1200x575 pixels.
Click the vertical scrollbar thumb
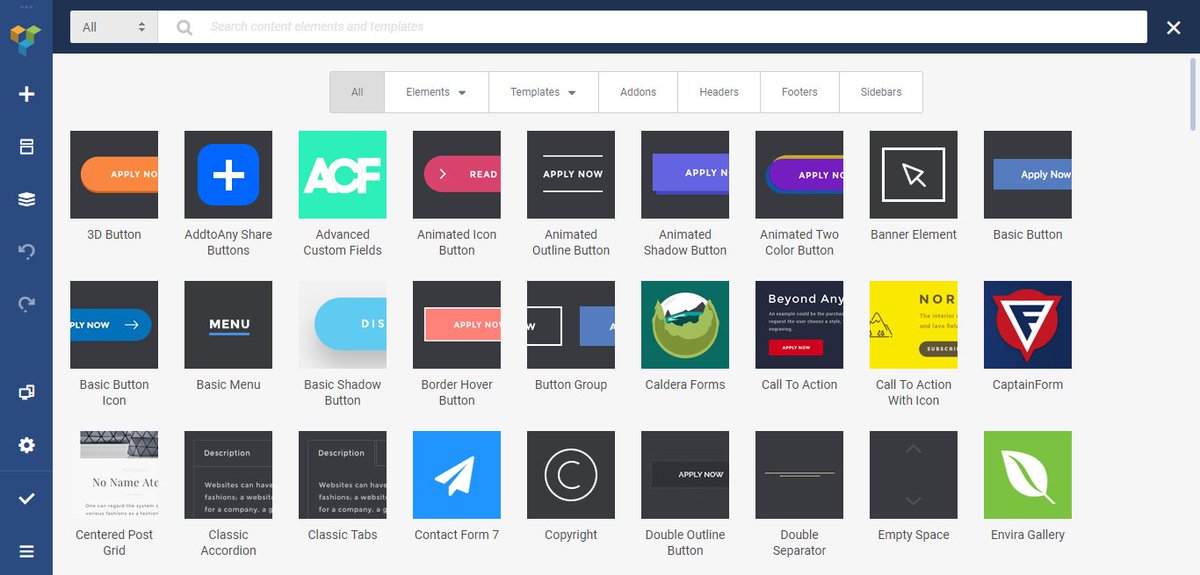coord(1194,94)
